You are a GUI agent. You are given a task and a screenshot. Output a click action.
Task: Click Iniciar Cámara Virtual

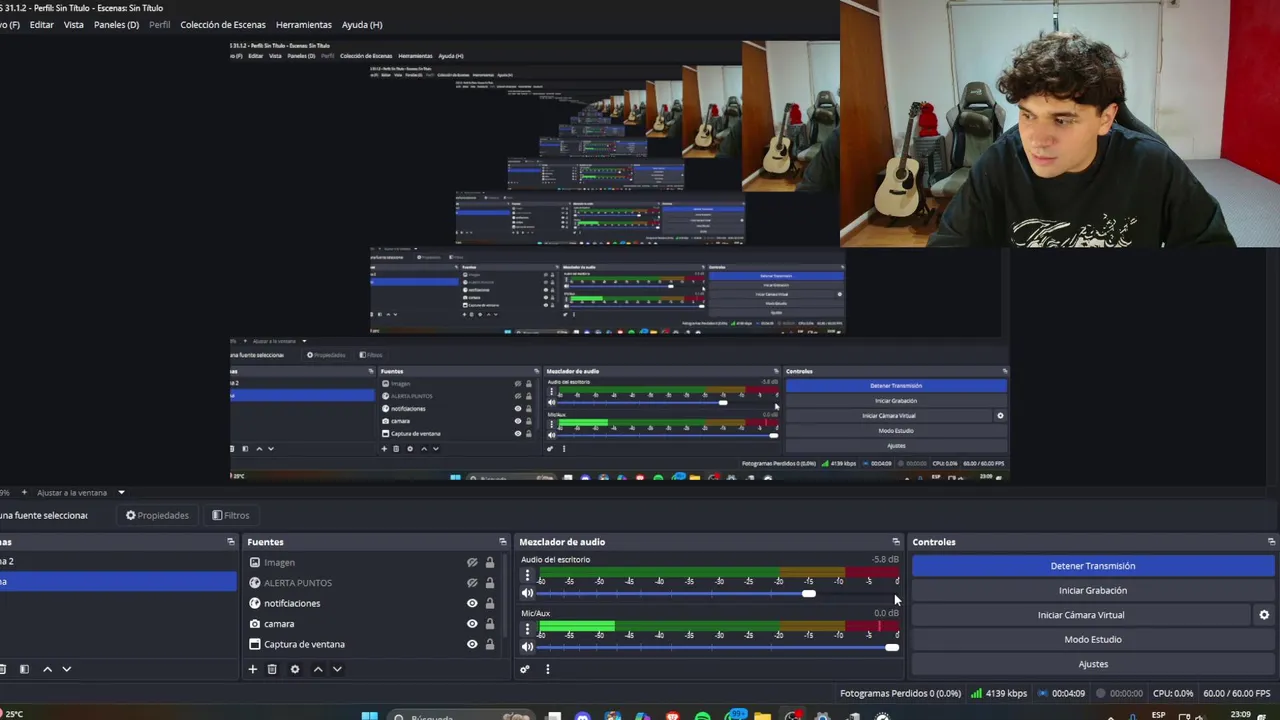[x=1081, y=615]
